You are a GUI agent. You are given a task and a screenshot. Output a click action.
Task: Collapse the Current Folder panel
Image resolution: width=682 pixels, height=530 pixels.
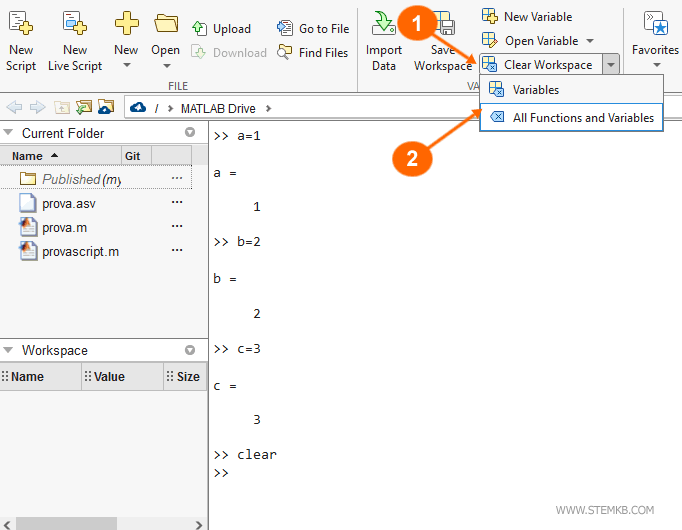8,133
